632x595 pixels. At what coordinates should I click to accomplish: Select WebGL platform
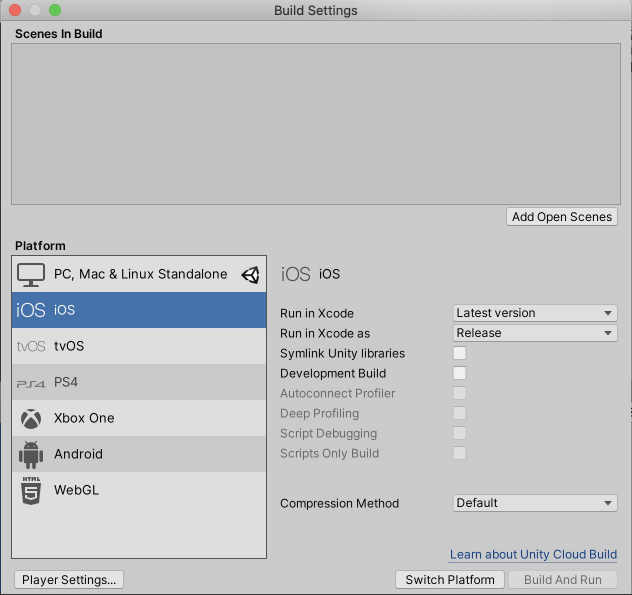point(139,490)
